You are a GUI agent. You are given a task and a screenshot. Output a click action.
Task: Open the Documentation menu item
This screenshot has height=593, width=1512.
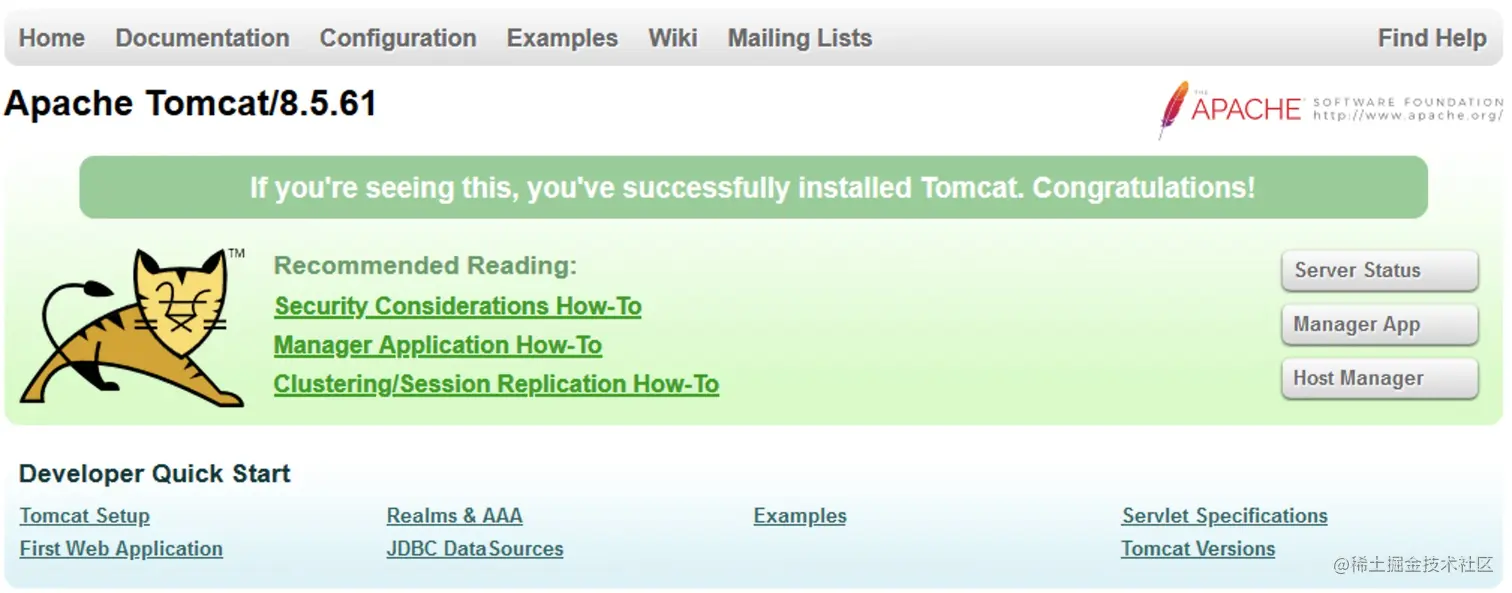click(202, 38)
